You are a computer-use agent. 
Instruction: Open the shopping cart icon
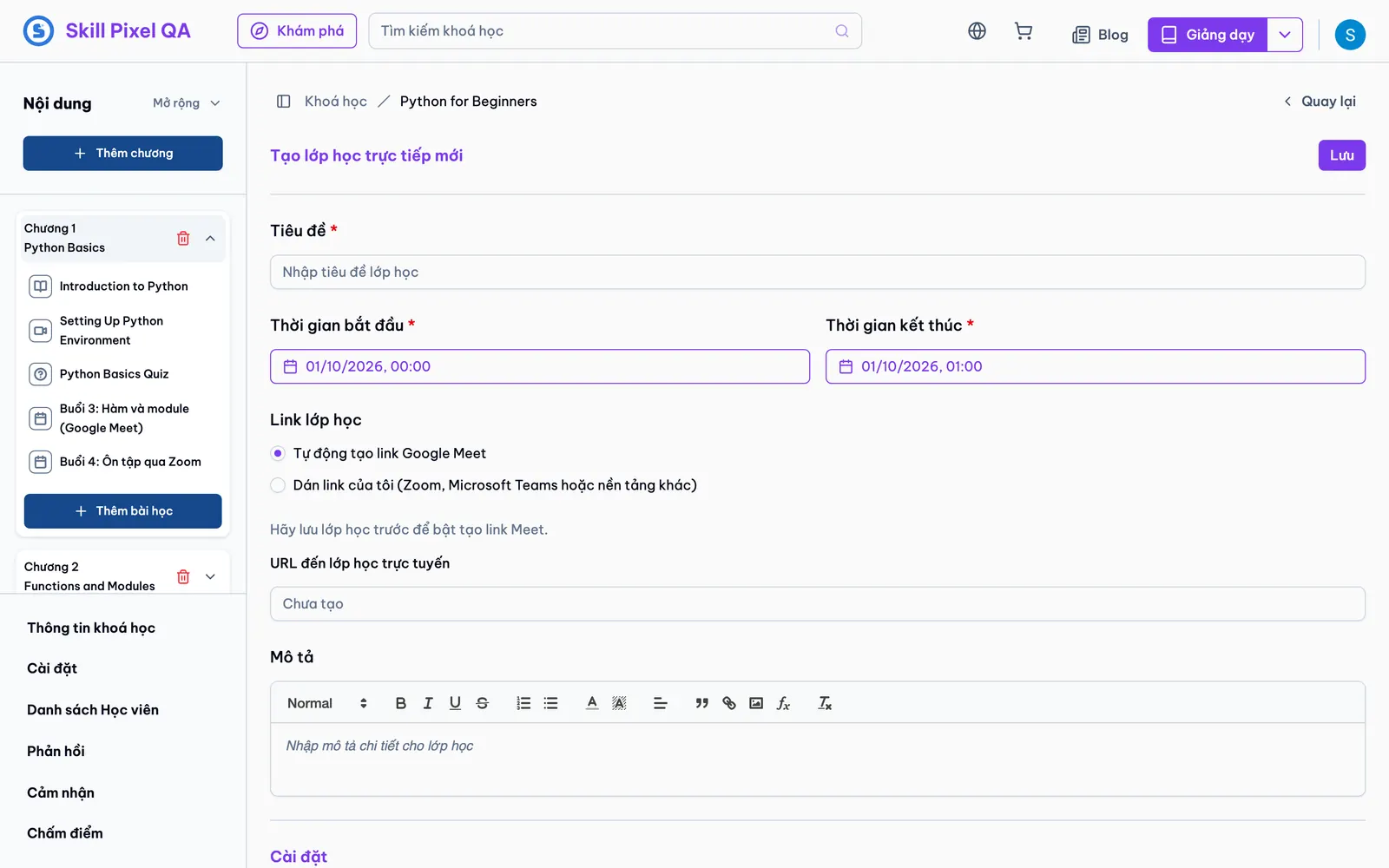1024,31
